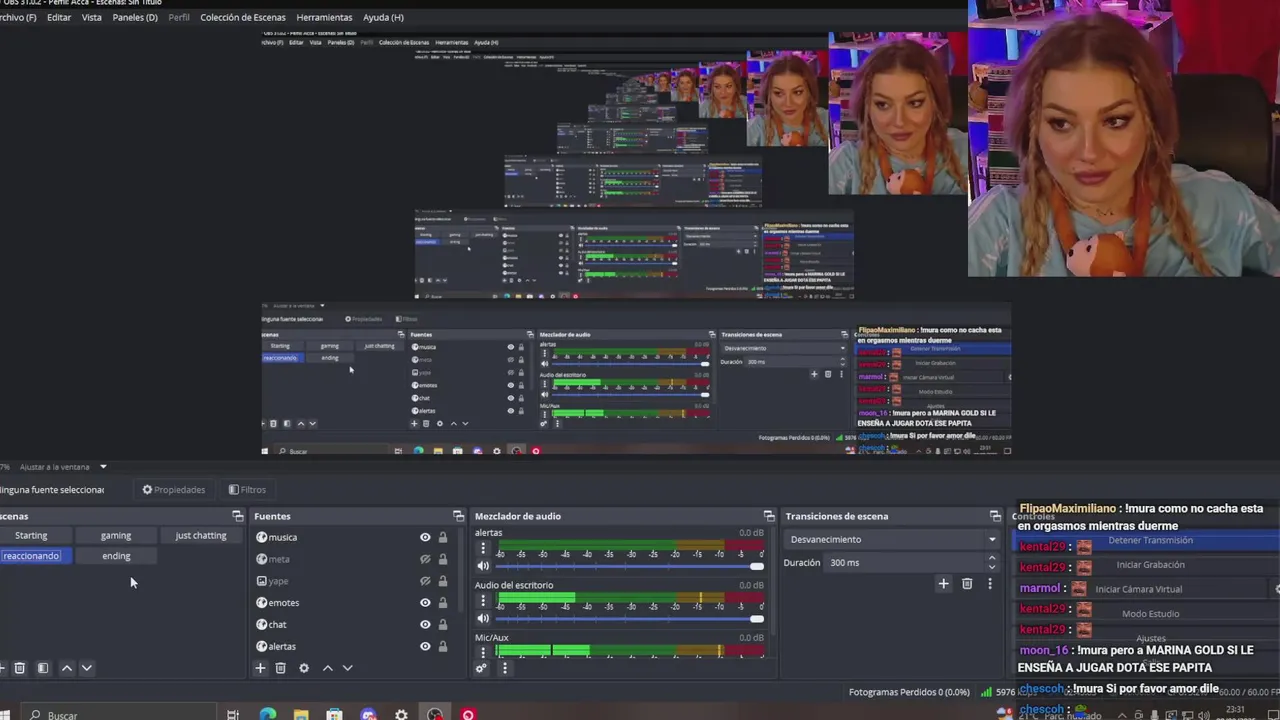Click Detener Transmisión button
Screen dimensions: 1280x720
[x=1150, y=540]
